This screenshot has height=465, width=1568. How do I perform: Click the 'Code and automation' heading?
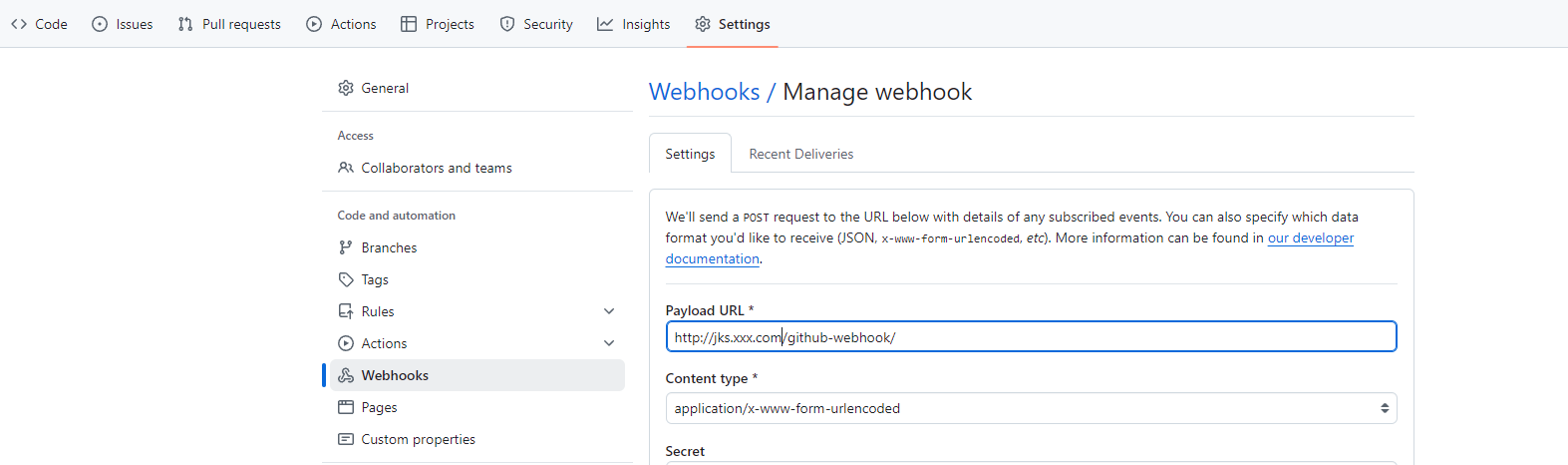pyautogui.click(x=396, y=216)
